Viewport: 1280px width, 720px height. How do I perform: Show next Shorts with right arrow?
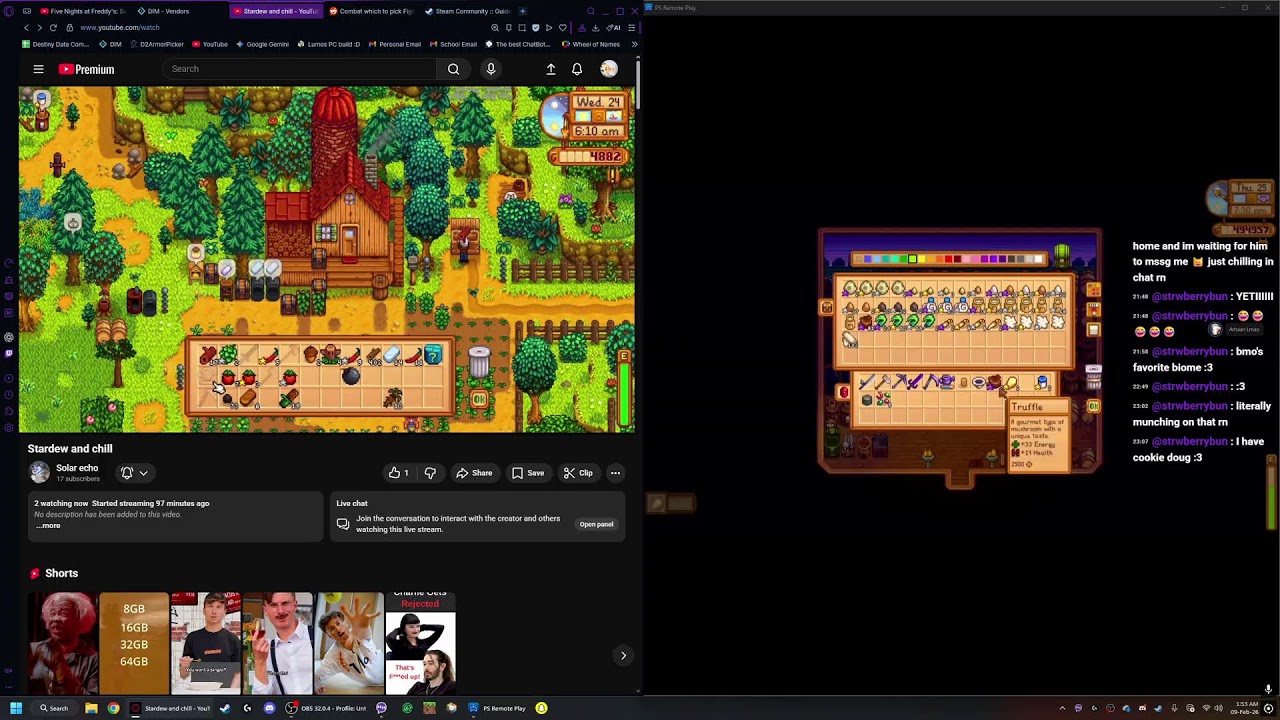coord(623,656)
